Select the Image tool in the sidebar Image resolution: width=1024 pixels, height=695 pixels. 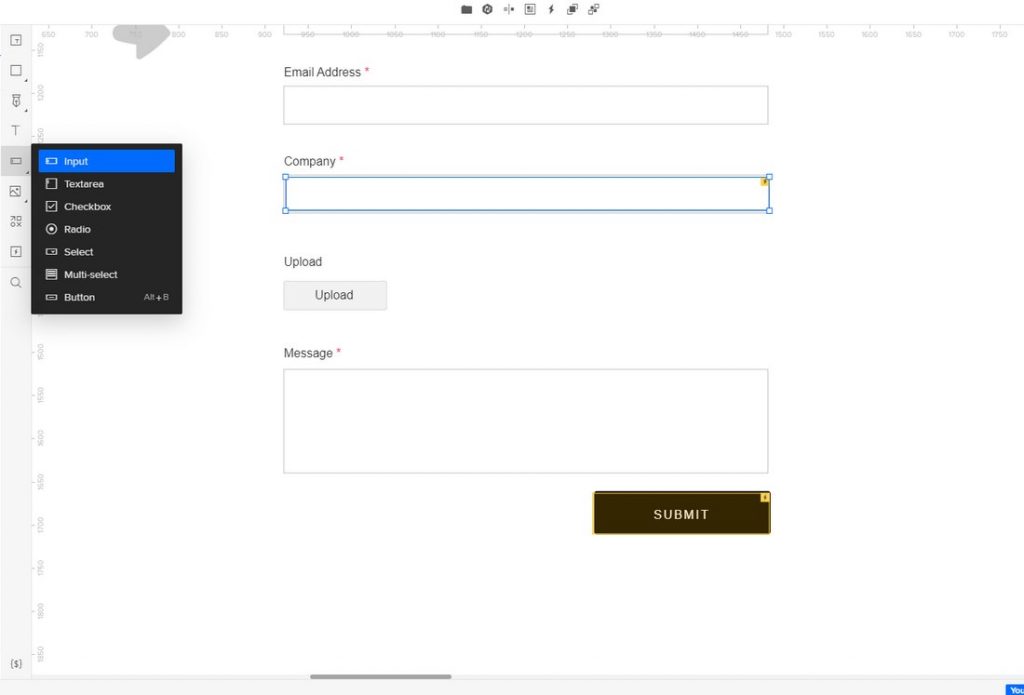tap(15, 191)
